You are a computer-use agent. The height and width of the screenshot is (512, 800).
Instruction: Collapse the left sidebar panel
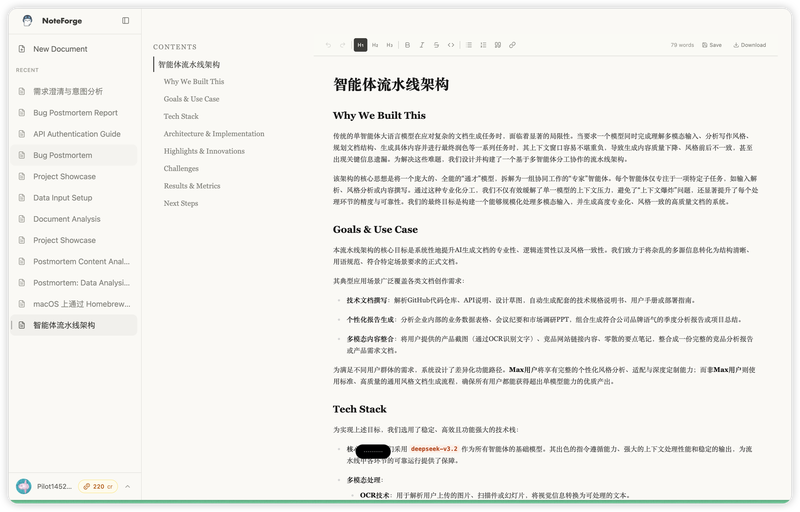[x=125, y=20]
